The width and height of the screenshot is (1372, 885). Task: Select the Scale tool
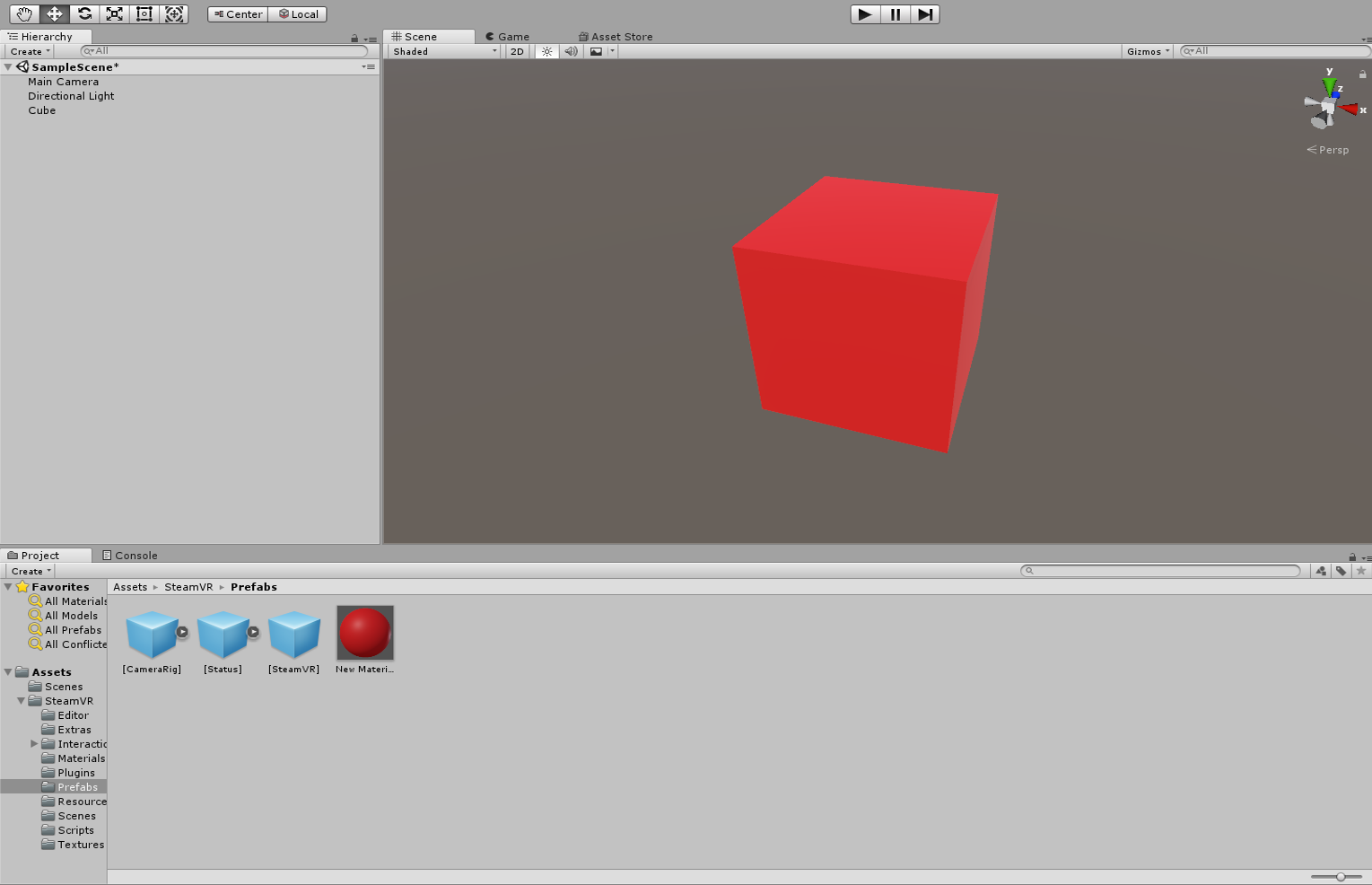coord(114,14)
